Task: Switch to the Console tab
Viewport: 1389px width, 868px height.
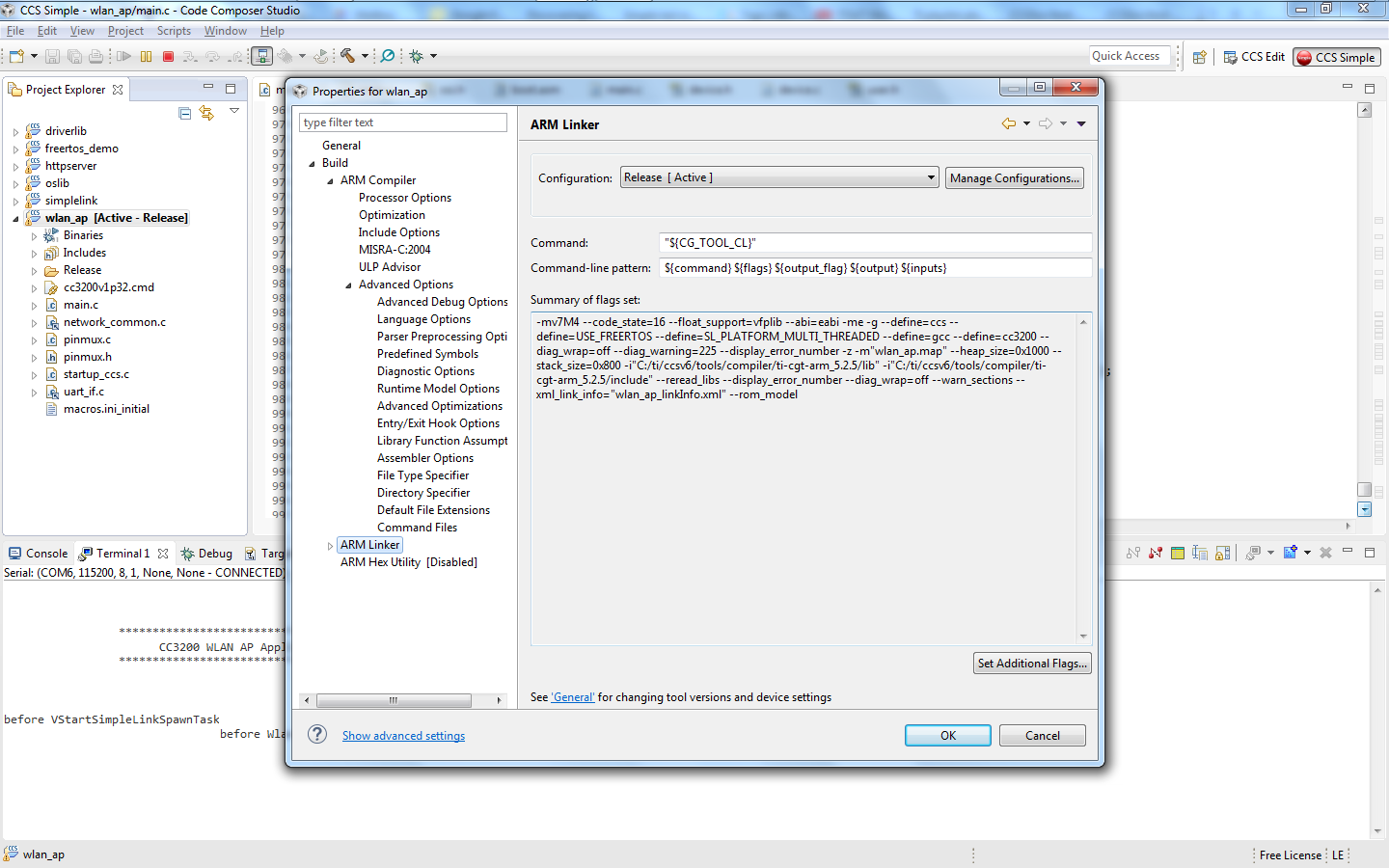Action: point(39,554)
